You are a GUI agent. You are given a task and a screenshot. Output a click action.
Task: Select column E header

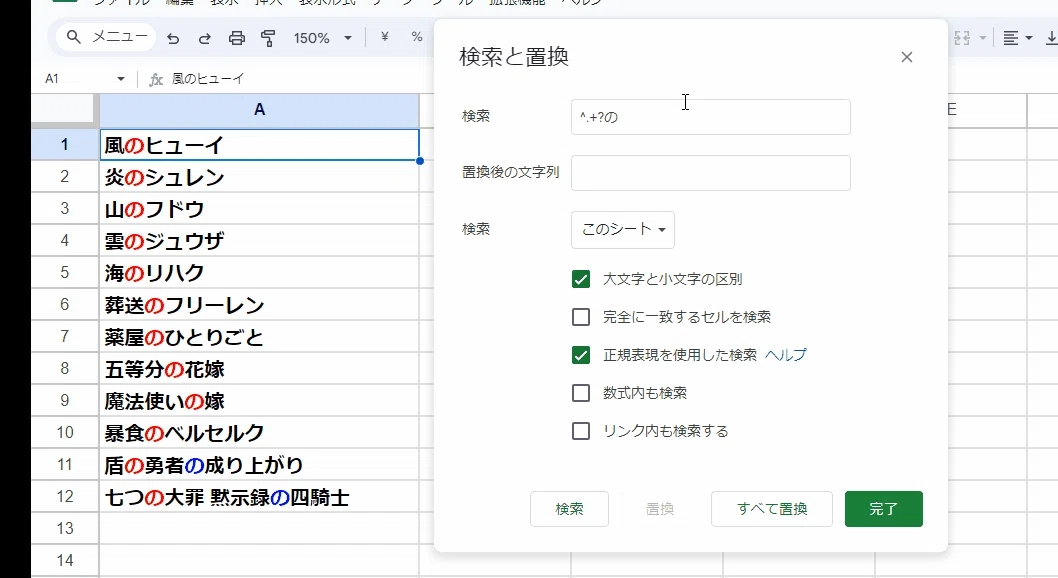tap(987, 110)
